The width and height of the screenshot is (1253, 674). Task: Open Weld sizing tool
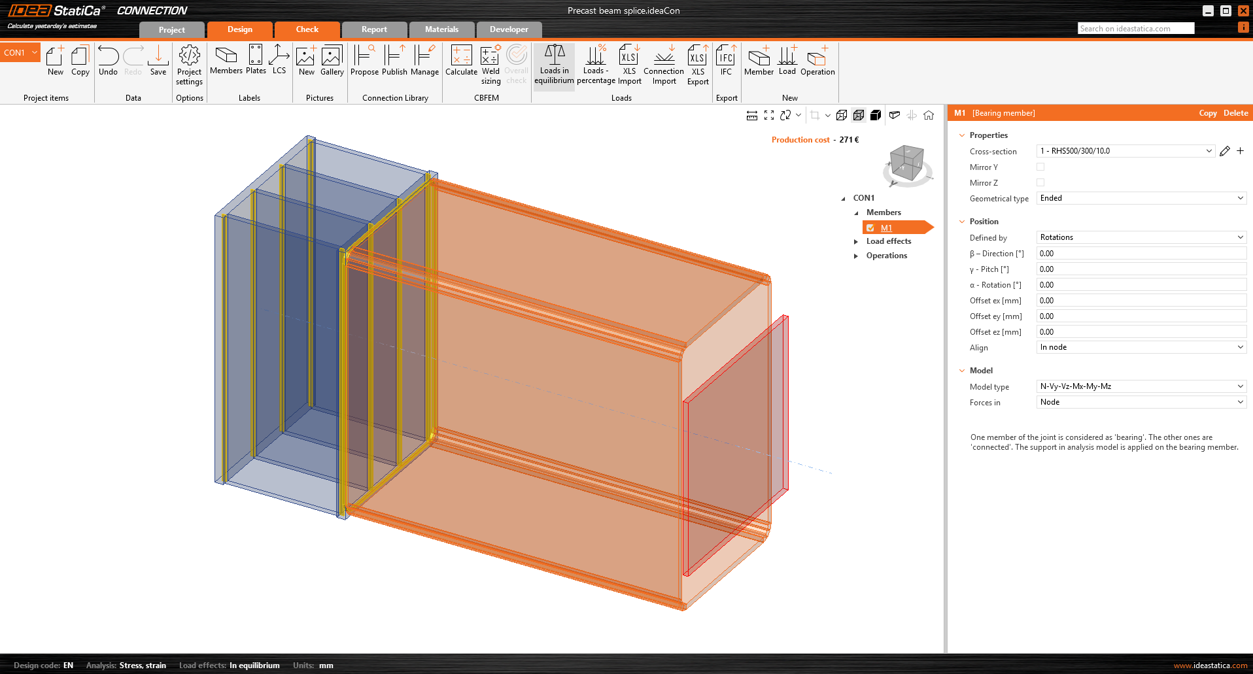[x=490, y=63]
